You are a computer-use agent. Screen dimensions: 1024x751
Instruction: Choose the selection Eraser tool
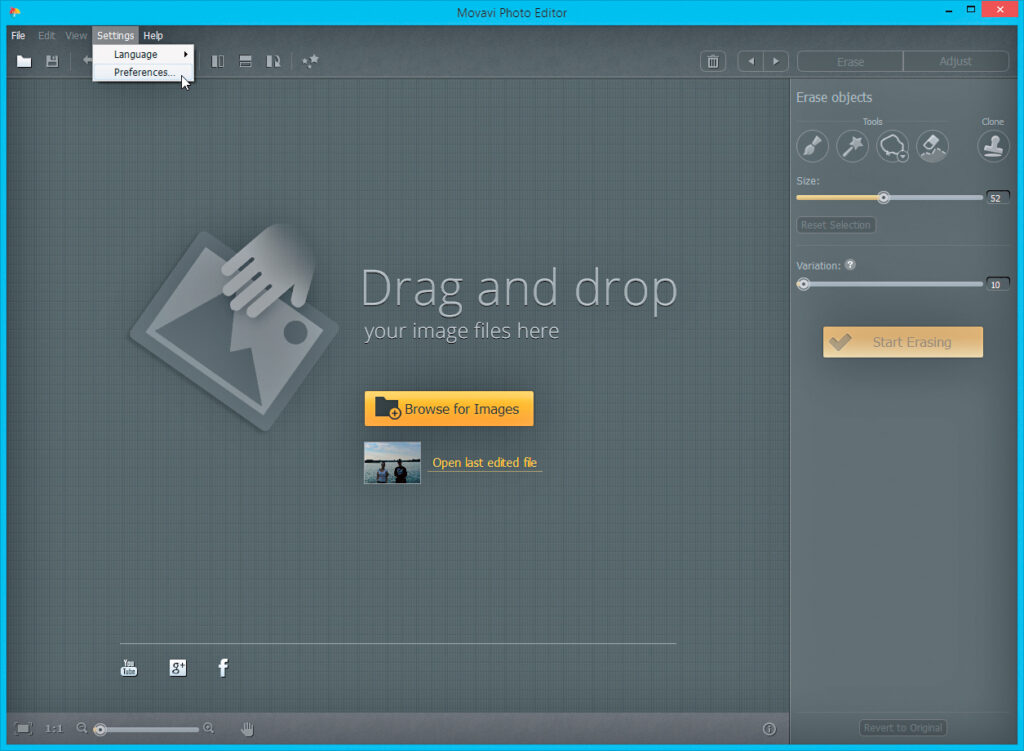coord(932,146)
